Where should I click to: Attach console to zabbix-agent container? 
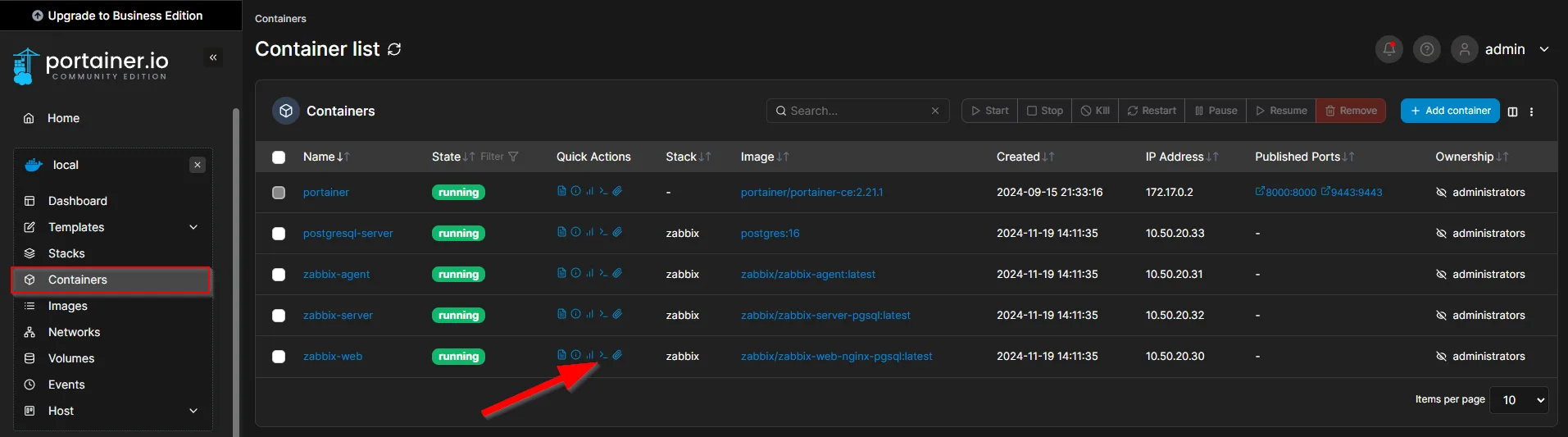point(617,273)
